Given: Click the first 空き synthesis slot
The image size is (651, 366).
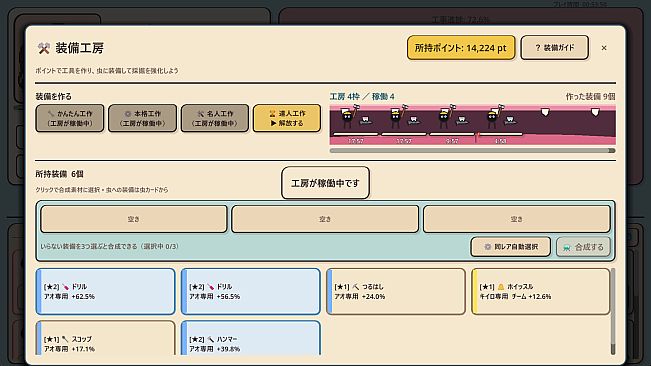Looking at the screenshot, I should (134, 219).
